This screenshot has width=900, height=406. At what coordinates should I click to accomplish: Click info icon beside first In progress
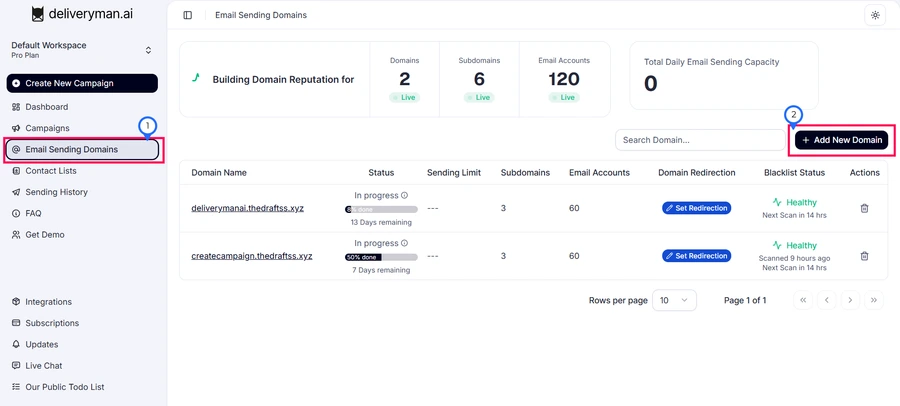pyautogui.click(x=405, y=196)
